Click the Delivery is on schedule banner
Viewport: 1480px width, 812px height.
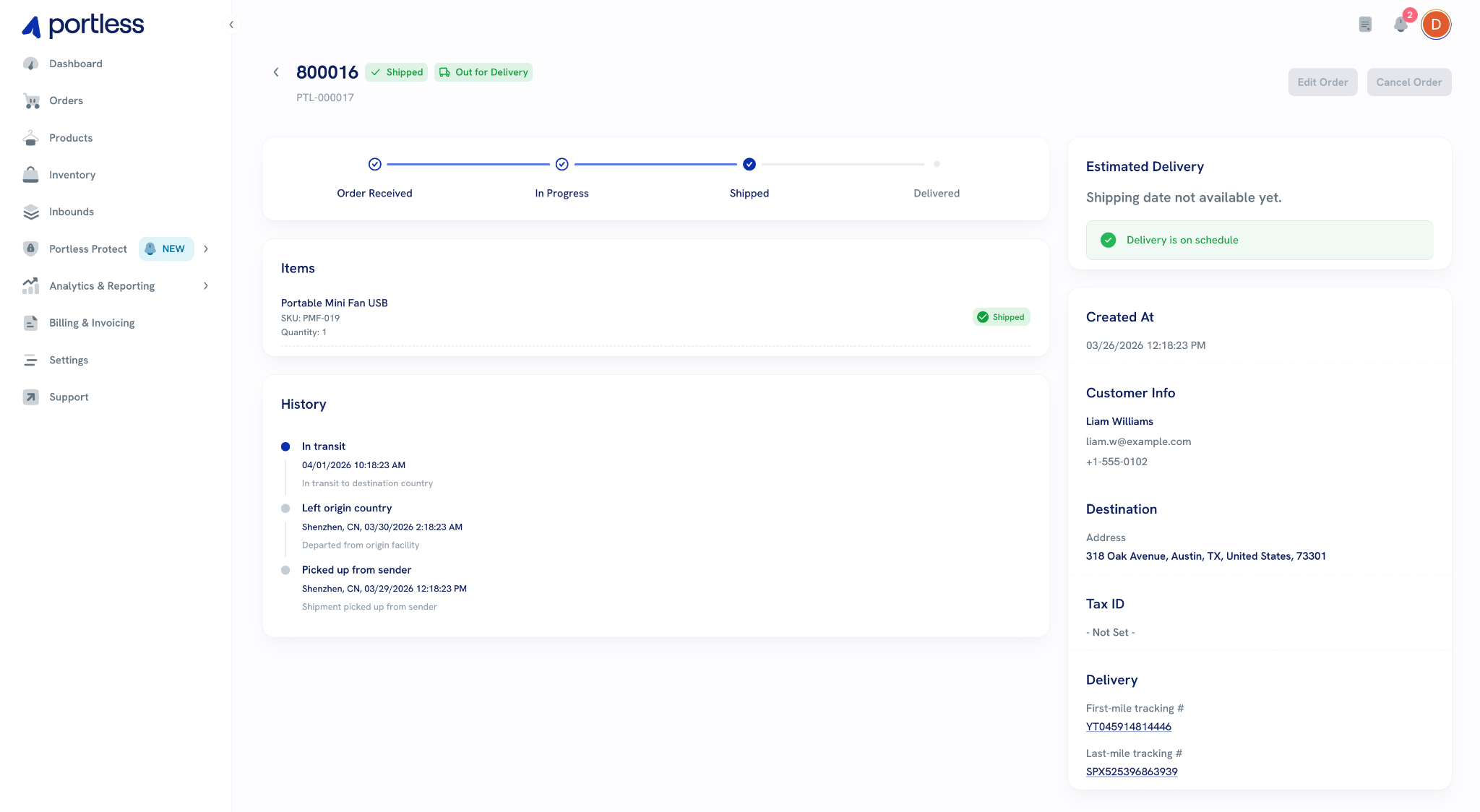[1259, 240]
